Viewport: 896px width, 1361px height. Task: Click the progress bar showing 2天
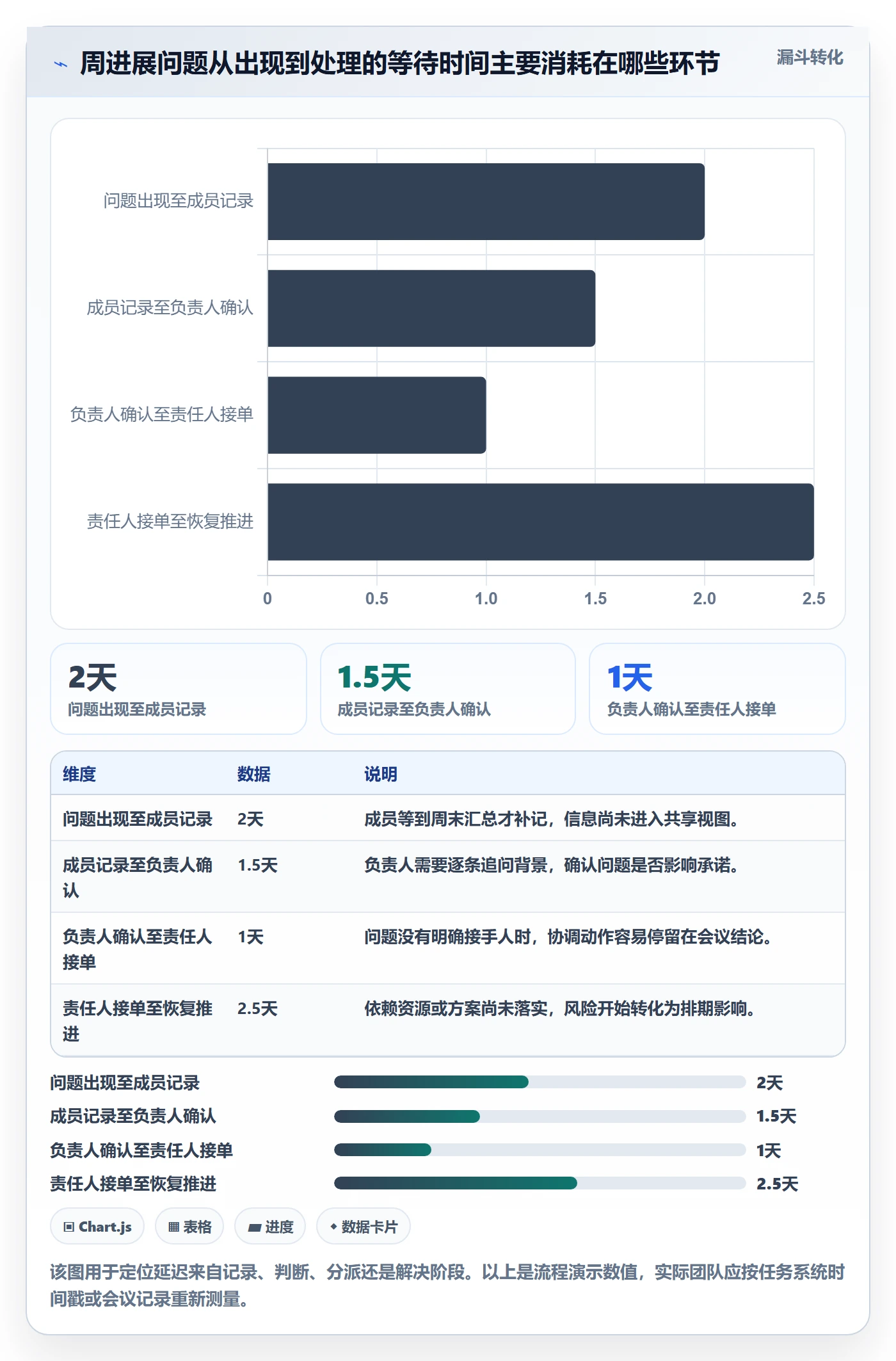click(540, 1082)
